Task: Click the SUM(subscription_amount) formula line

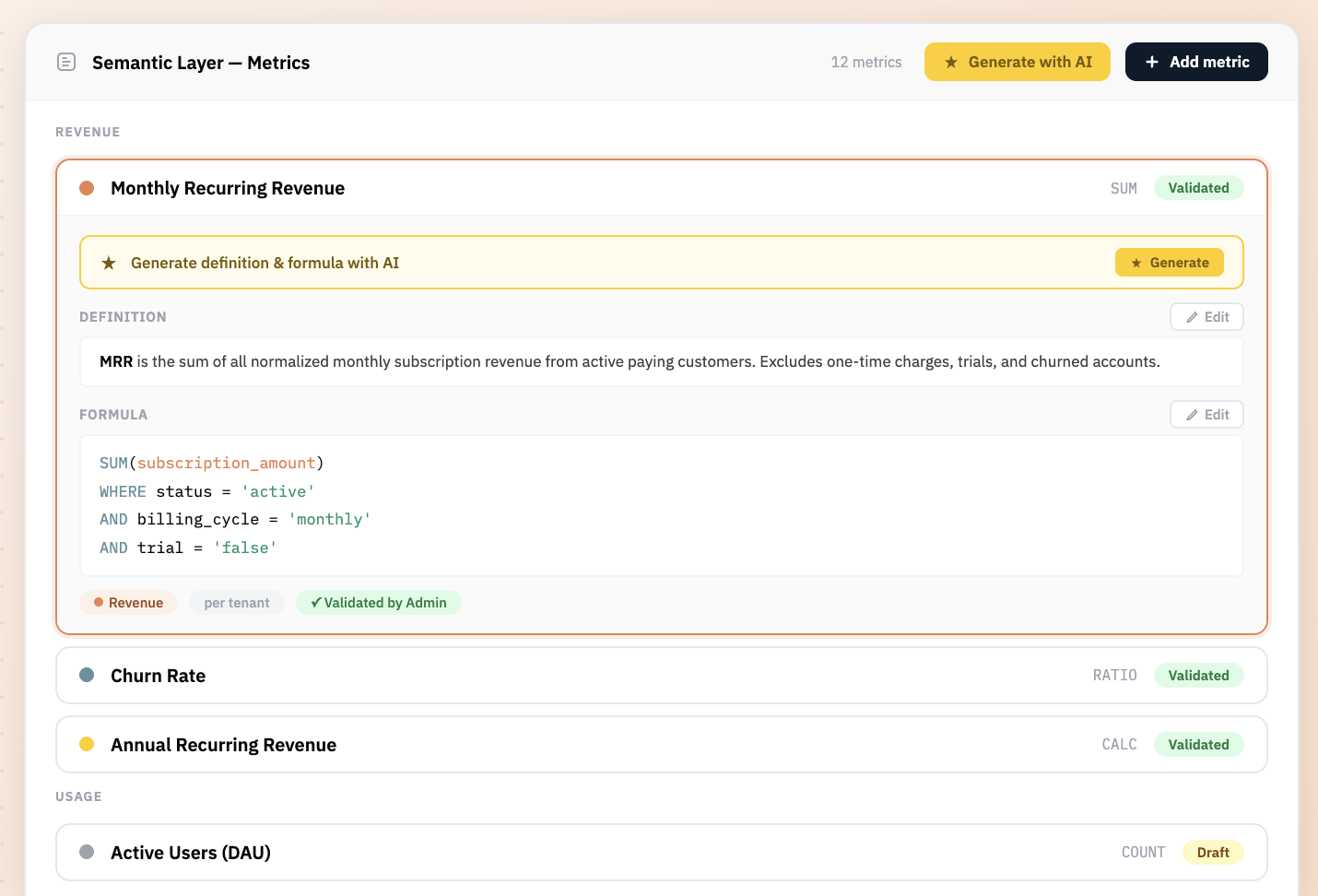Action: (212, 463)
